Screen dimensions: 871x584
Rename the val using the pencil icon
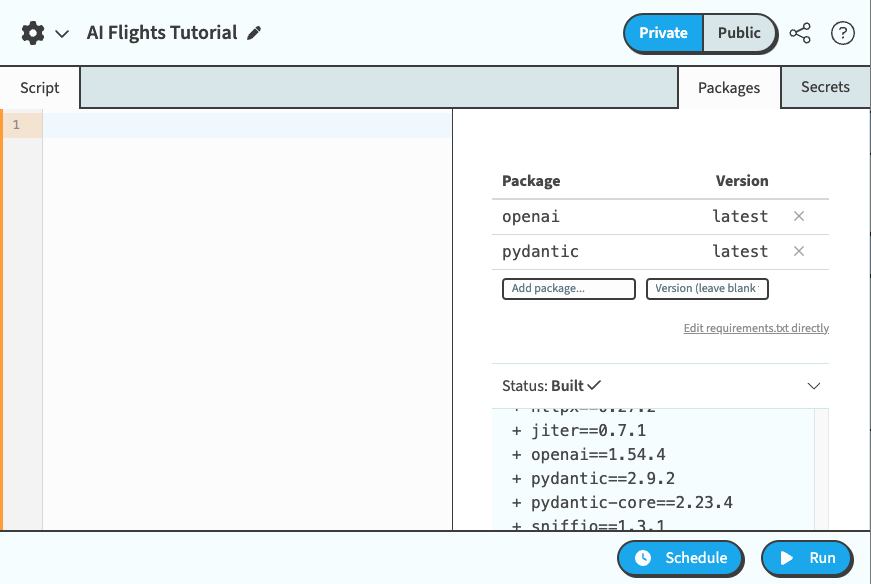point(254,32)
